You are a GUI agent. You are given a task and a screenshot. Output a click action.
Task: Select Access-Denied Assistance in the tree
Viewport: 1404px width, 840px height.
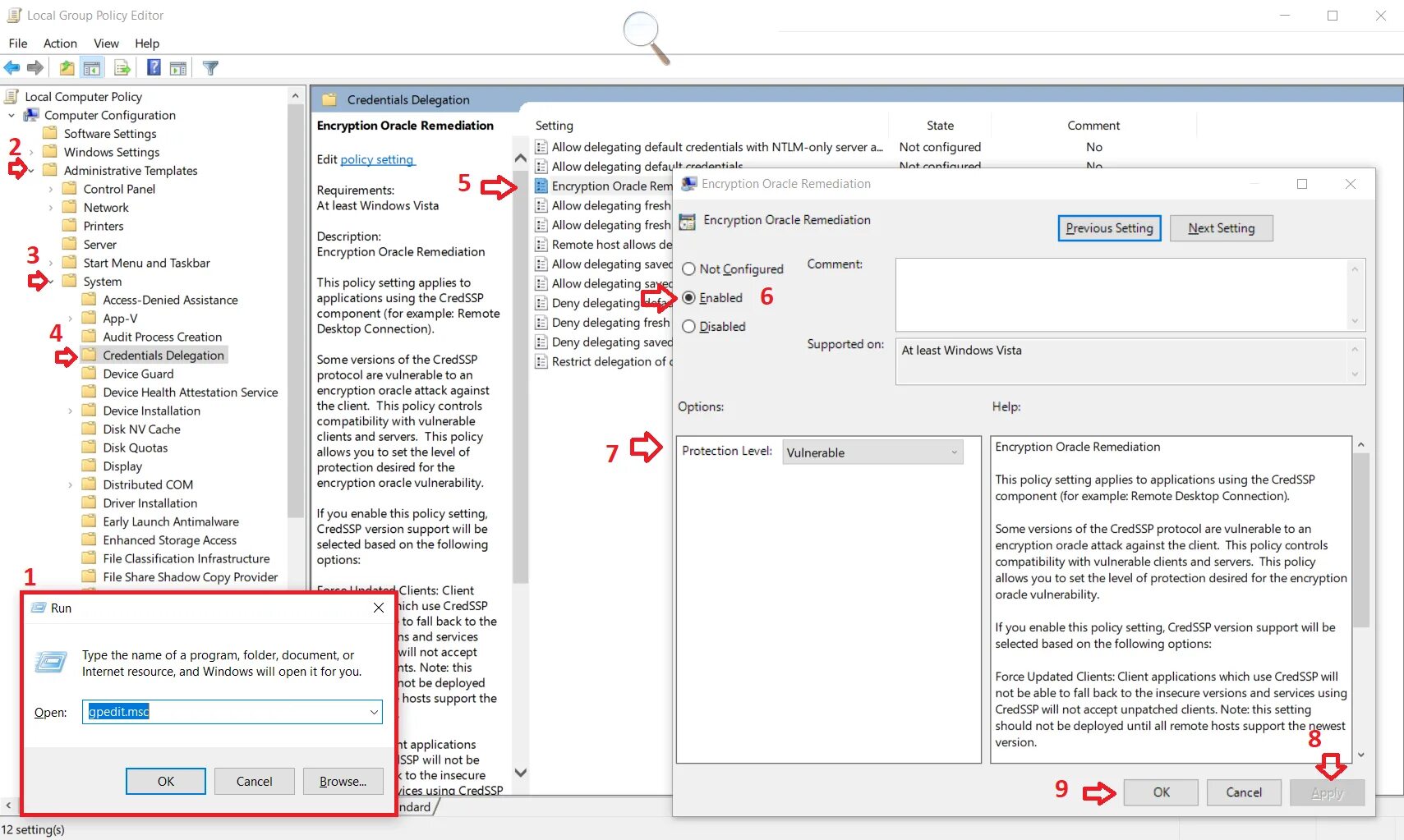pyautogui.click(x=170, y=300)
